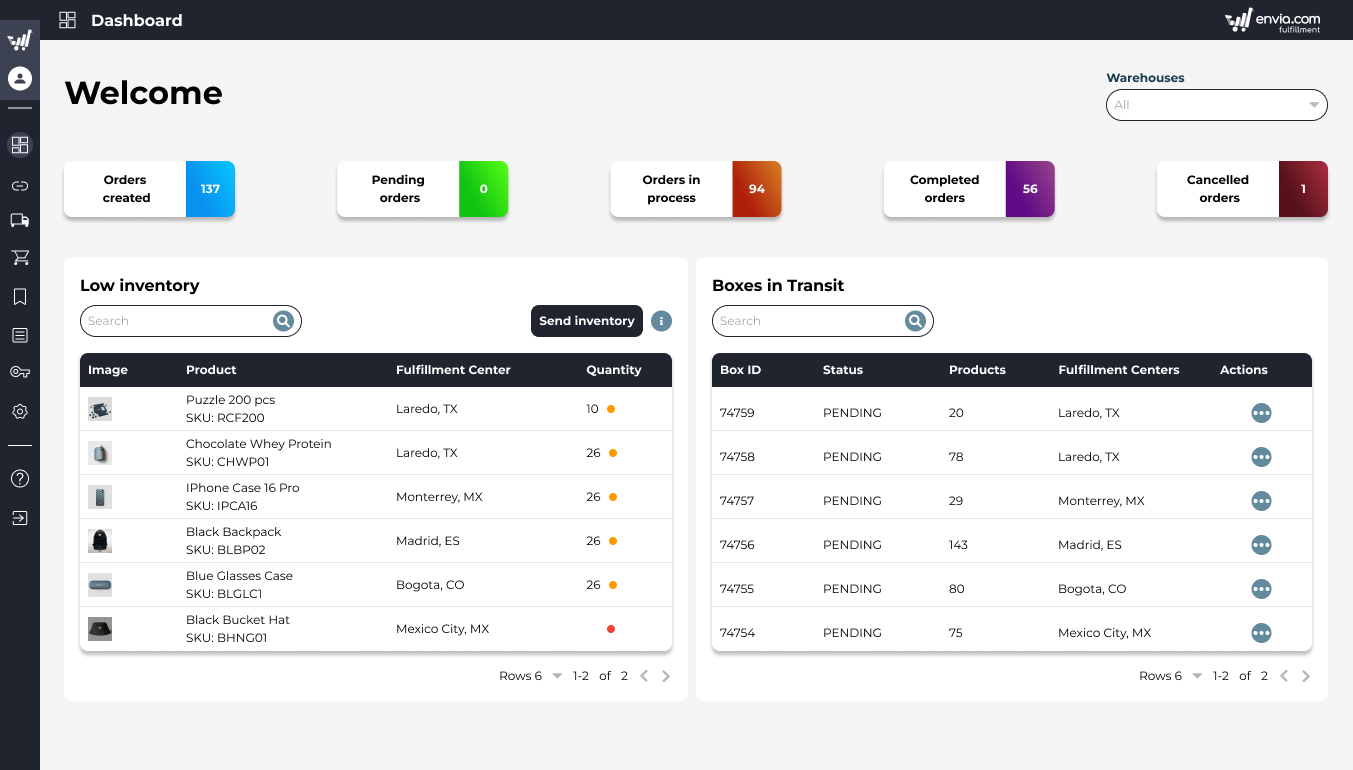This screenshot has height=770, width=1353.
Task: Click the info circle beside Send inventory
Action: [661, 320]
